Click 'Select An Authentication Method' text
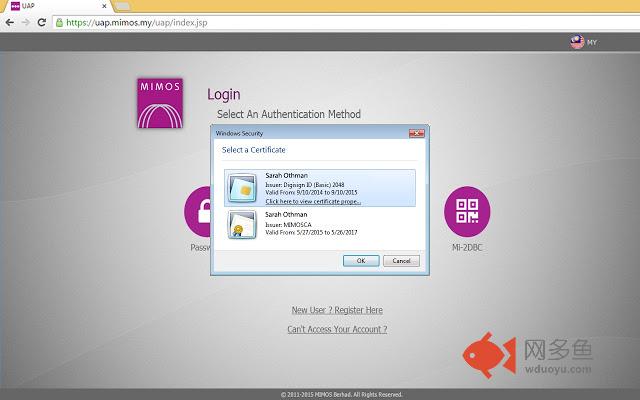This screenshot has height=400, width=640. [x=289, y=114]
